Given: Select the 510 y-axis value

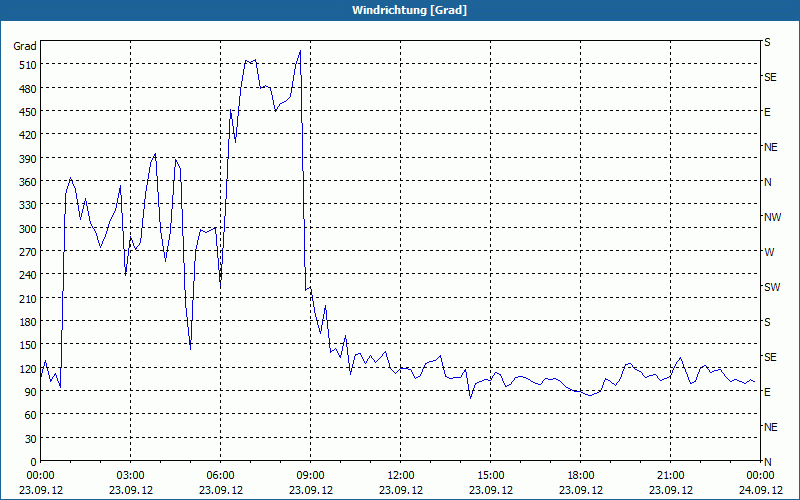Looking at the screenshot, I should pyautogui.click(x=28, y=65).
